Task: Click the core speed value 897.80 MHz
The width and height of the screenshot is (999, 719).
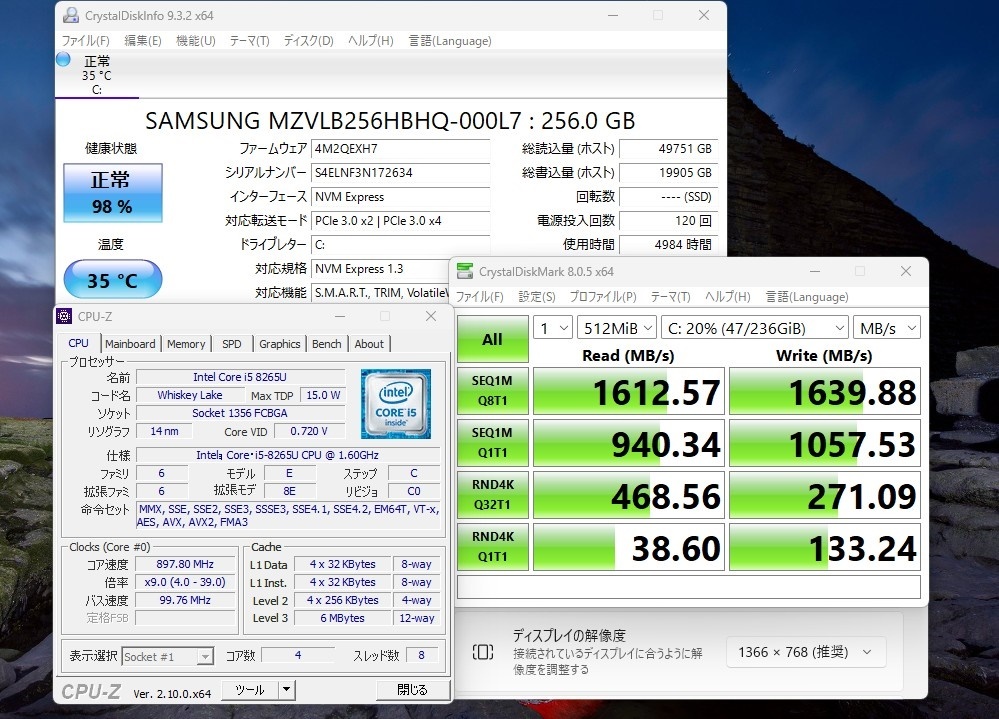Action: pos(185,564)
